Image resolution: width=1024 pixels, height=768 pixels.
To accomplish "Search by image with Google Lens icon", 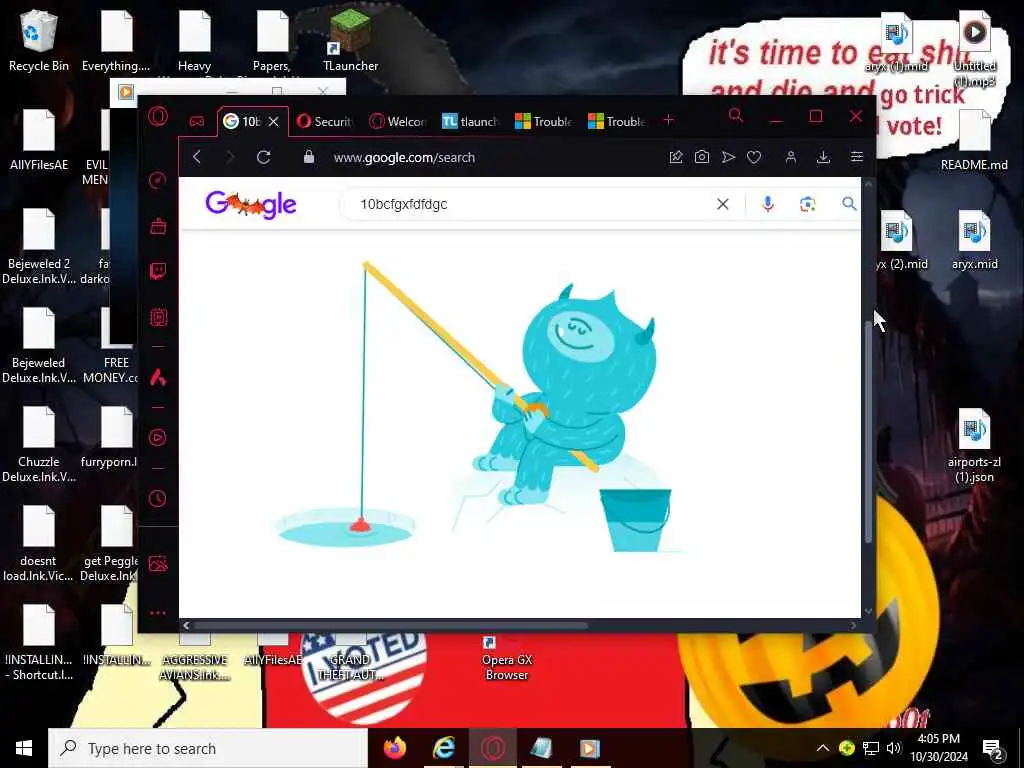I will [807, 204].
